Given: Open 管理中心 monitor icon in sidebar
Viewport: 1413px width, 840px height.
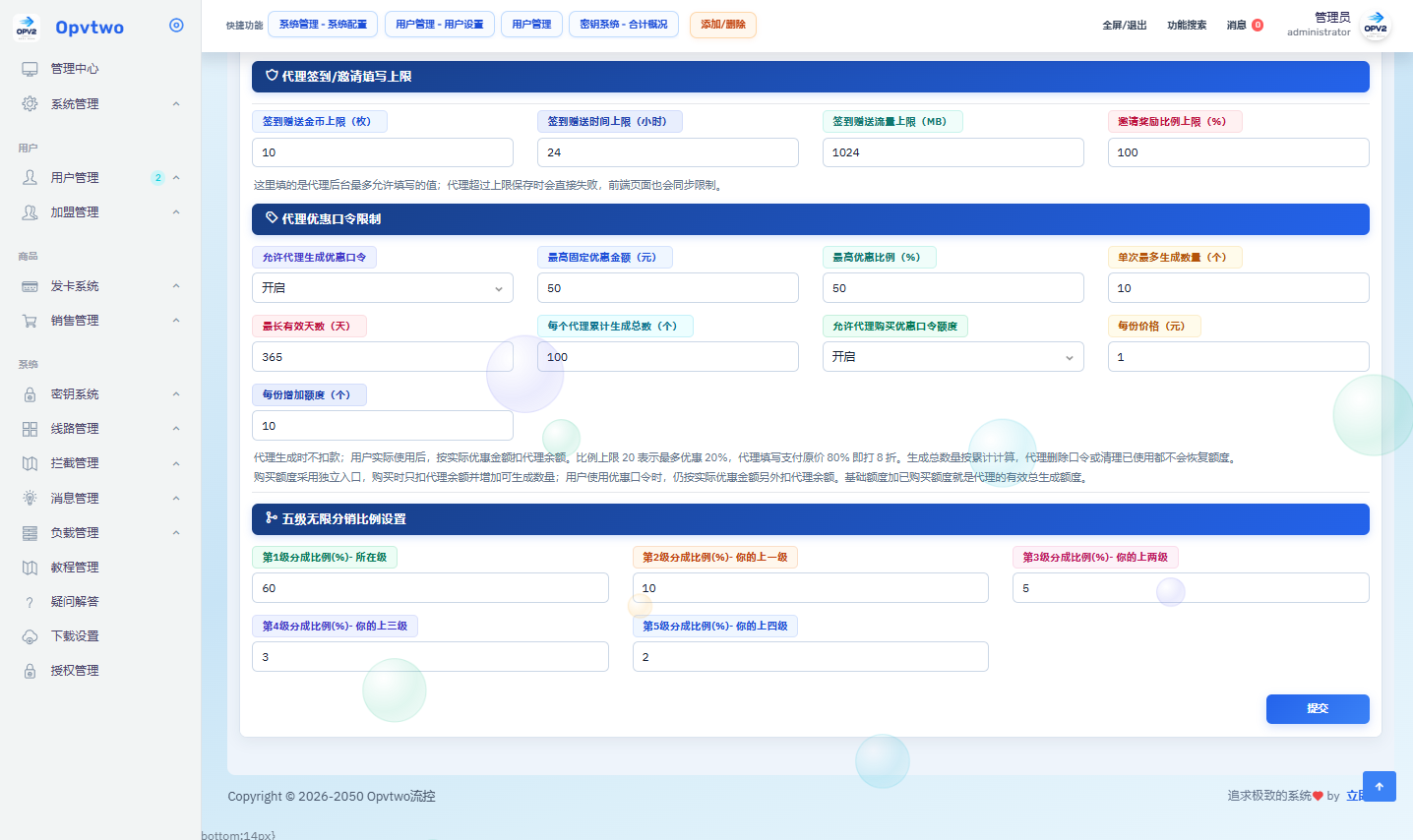Looking at the screenshot, I should 31,69.
